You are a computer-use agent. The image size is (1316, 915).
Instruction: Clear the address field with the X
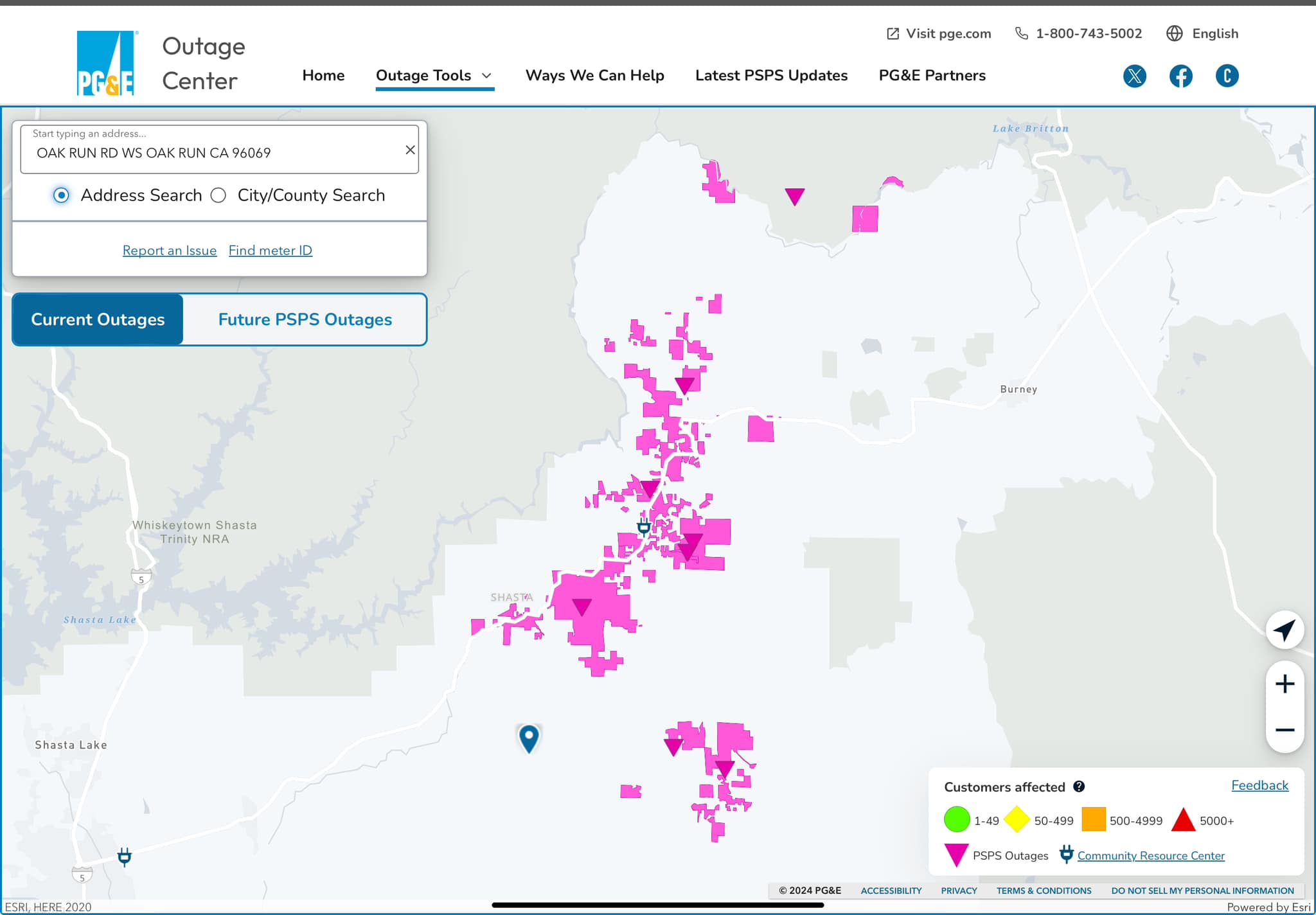point(410,150)
